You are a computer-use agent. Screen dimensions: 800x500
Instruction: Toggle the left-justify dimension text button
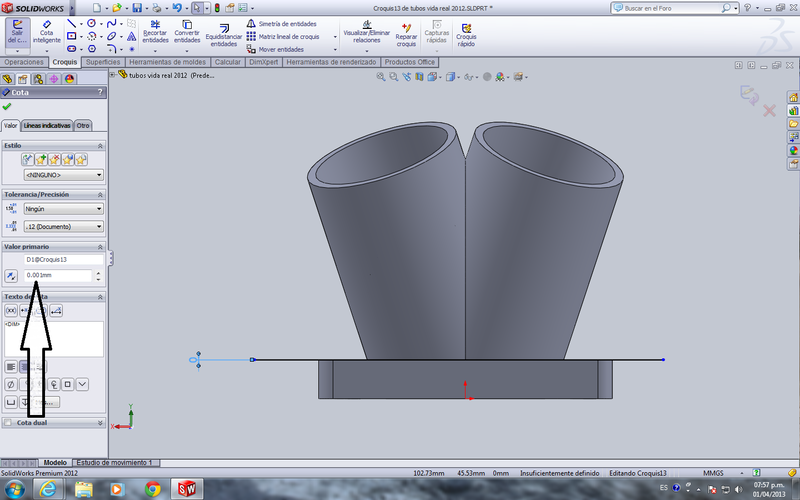pyautogui.click(x=11, y=366)
